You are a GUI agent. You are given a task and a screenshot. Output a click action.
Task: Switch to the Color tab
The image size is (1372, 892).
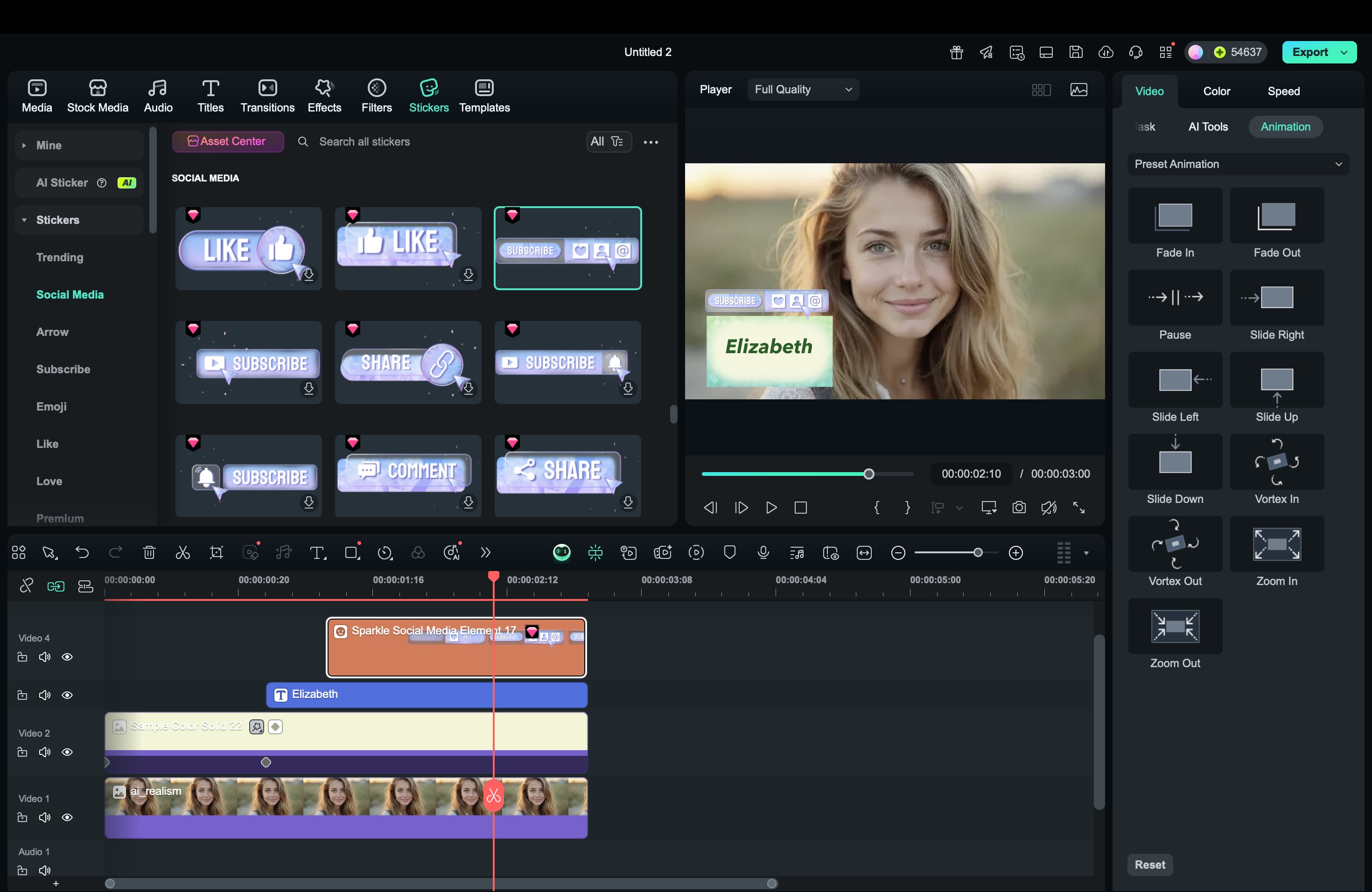coord(1216,91)
